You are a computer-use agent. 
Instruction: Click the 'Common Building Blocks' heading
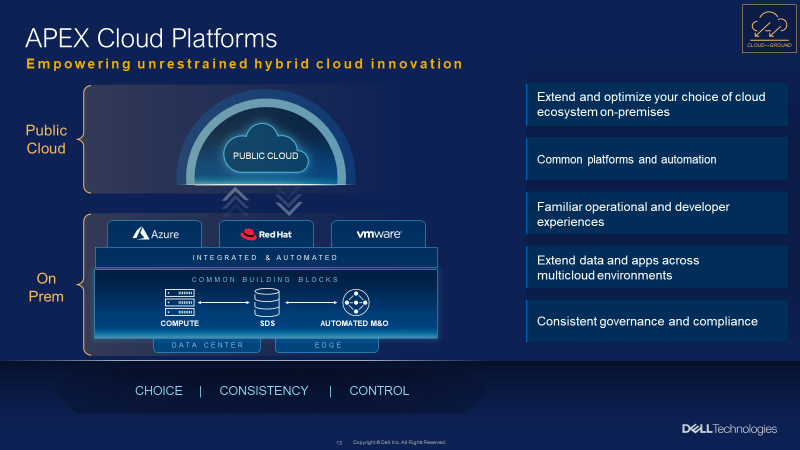pos(265,280)
